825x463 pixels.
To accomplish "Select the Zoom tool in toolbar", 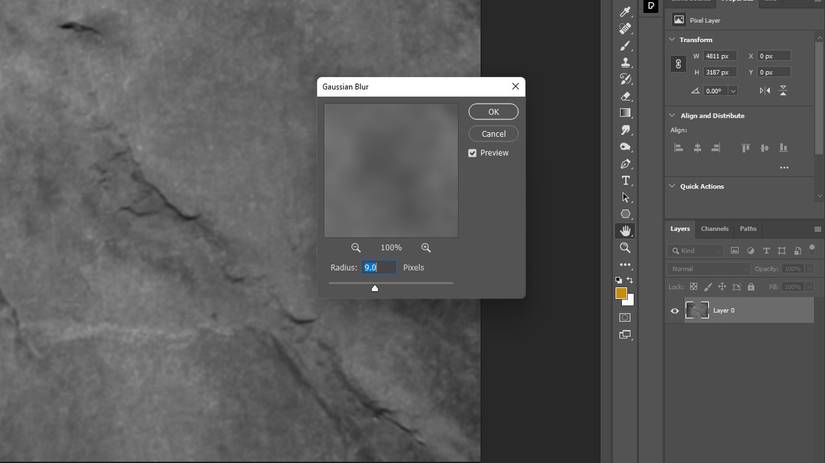I will [625, 248].
